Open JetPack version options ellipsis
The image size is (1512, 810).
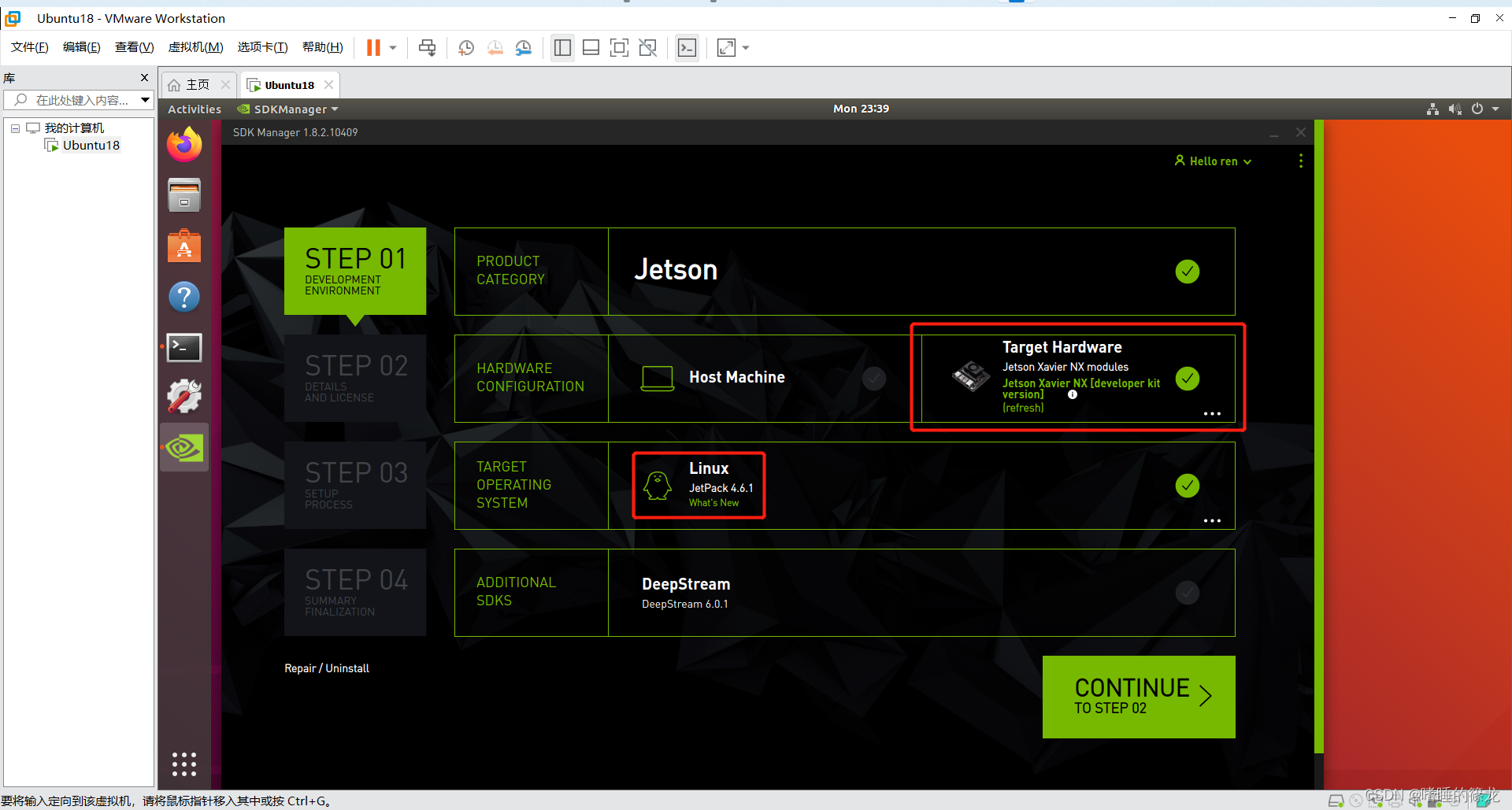(1212, 521)
